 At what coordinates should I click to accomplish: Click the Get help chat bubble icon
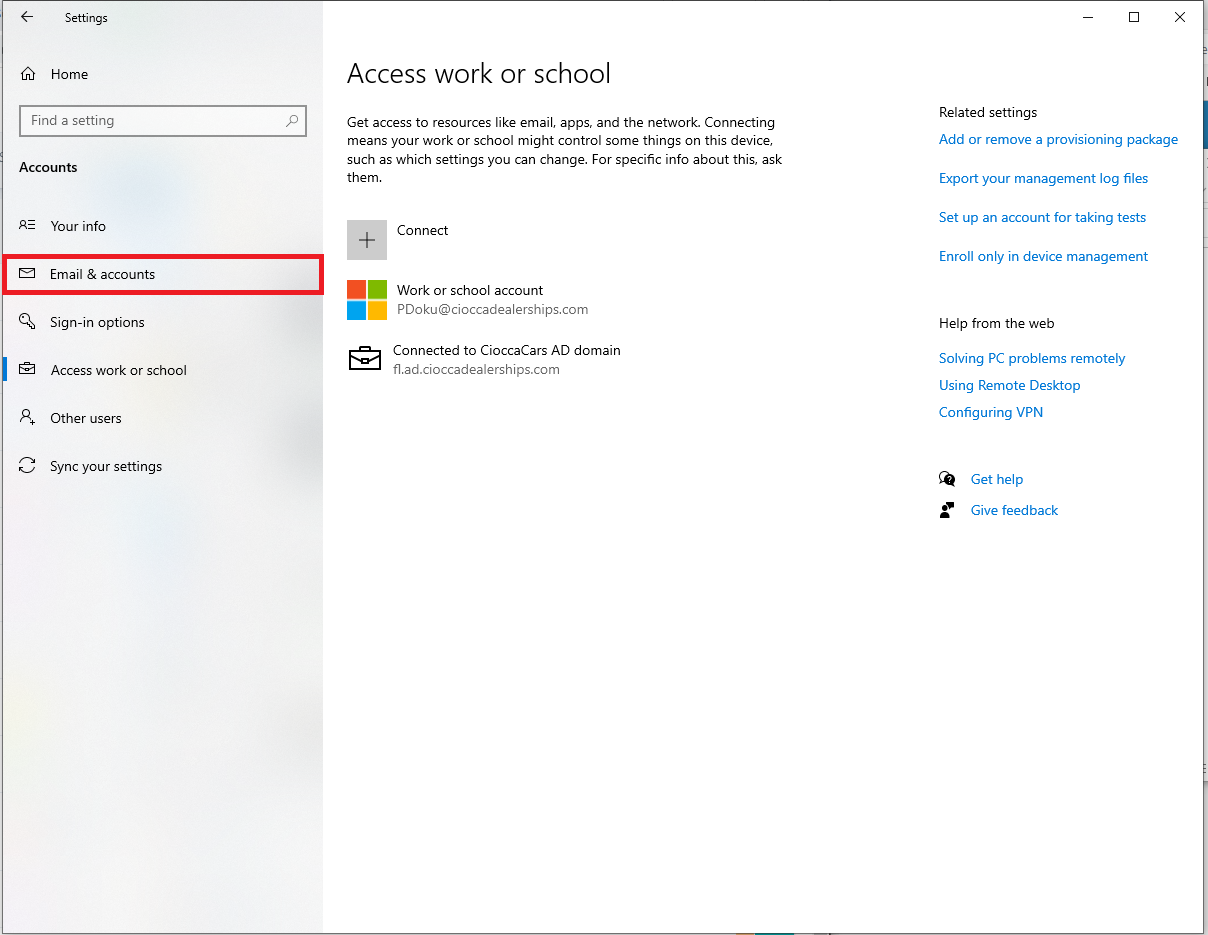[x=947, y=479]
